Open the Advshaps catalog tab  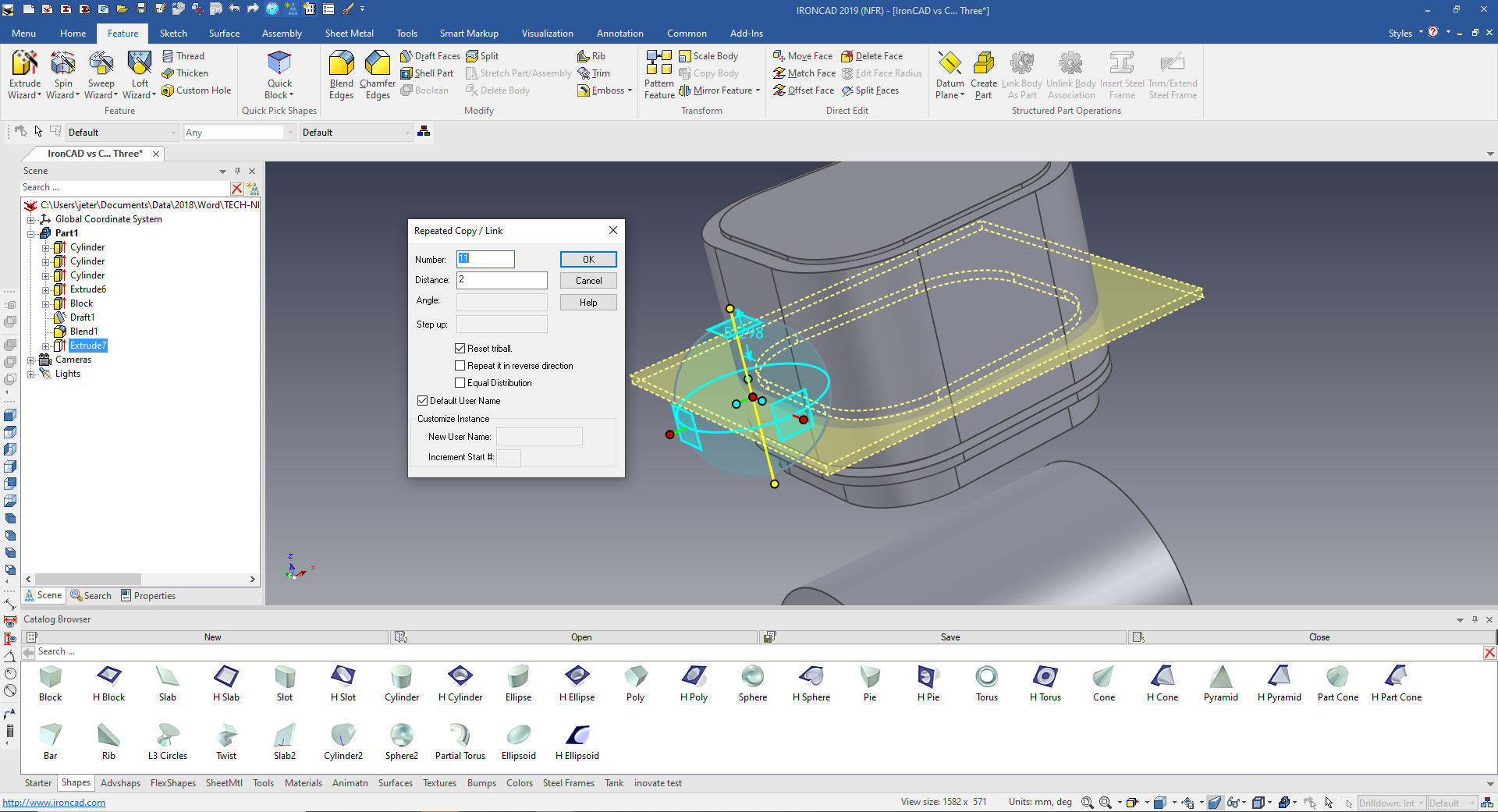tap(120, 783)
